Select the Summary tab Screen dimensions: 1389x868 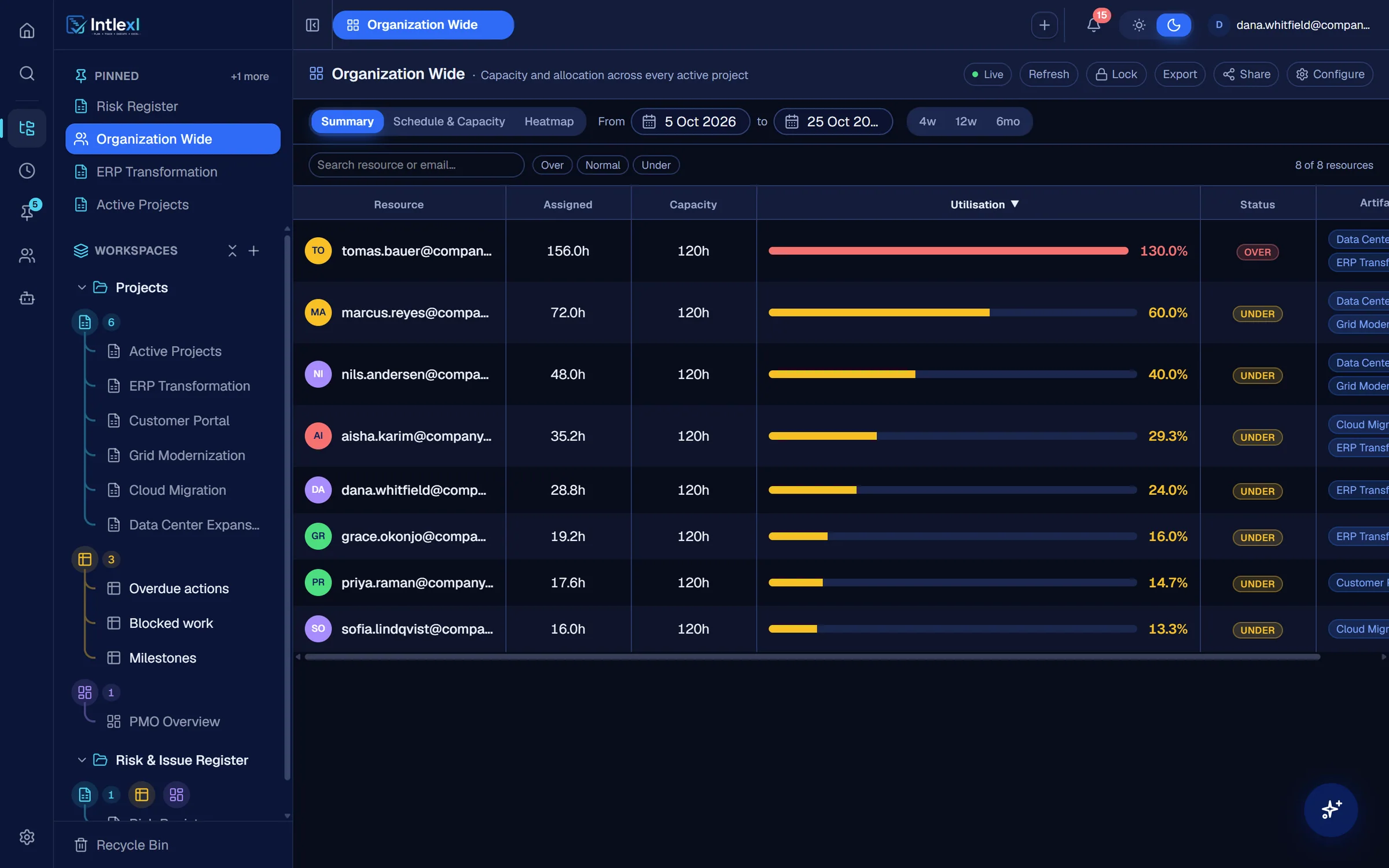(347, 122)
